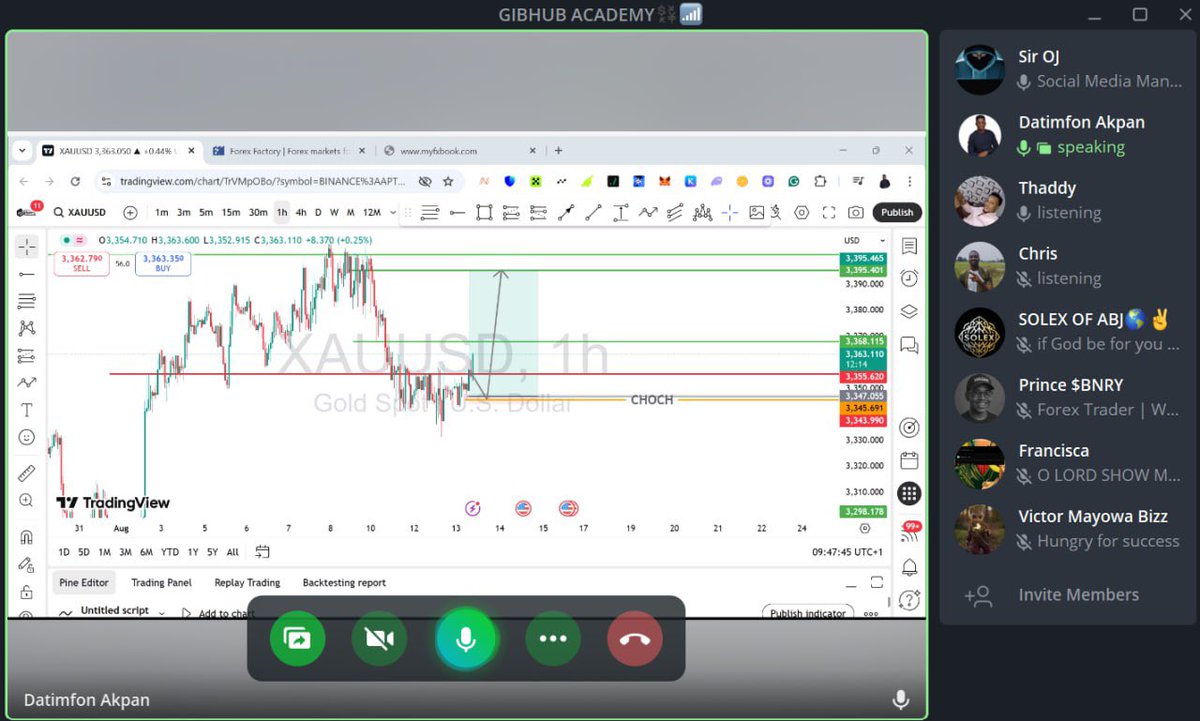
Task: Open the economic calendar icon
Action: [x=908, y=460]
